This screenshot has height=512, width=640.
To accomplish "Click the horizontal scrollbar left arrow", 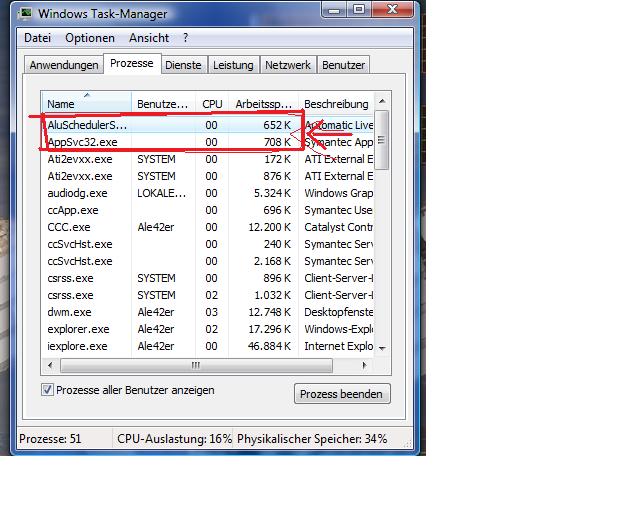I will (x=49, y=364).
